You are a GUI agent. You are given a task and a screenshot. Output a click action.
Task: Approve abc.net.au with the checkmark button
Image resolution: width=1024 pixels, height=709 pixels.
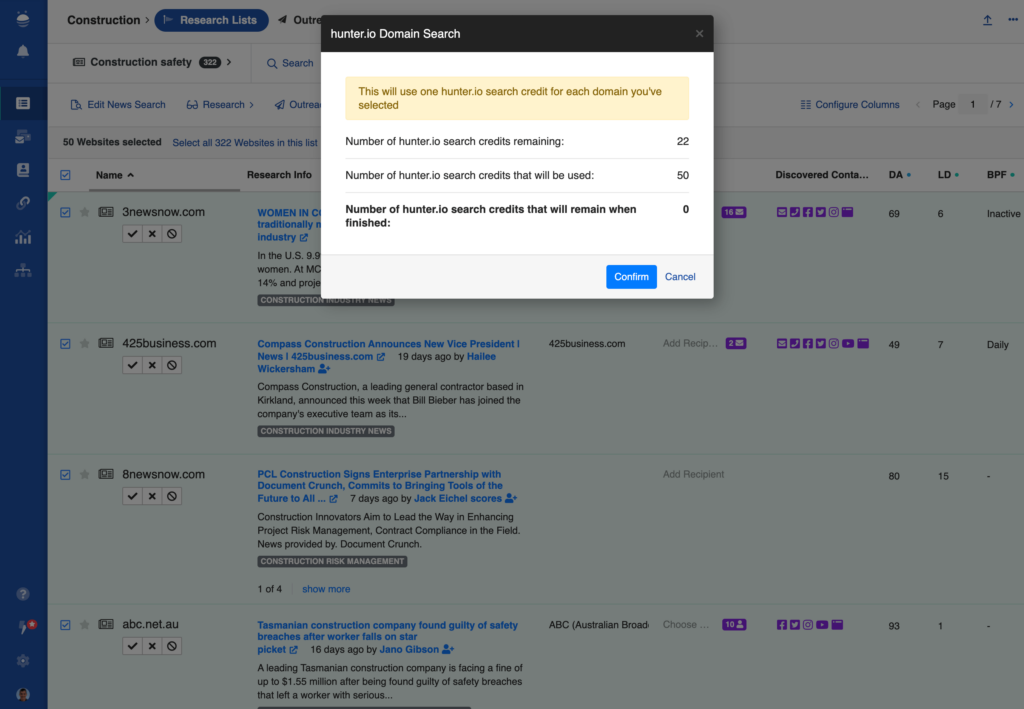(x=133, y=646)
